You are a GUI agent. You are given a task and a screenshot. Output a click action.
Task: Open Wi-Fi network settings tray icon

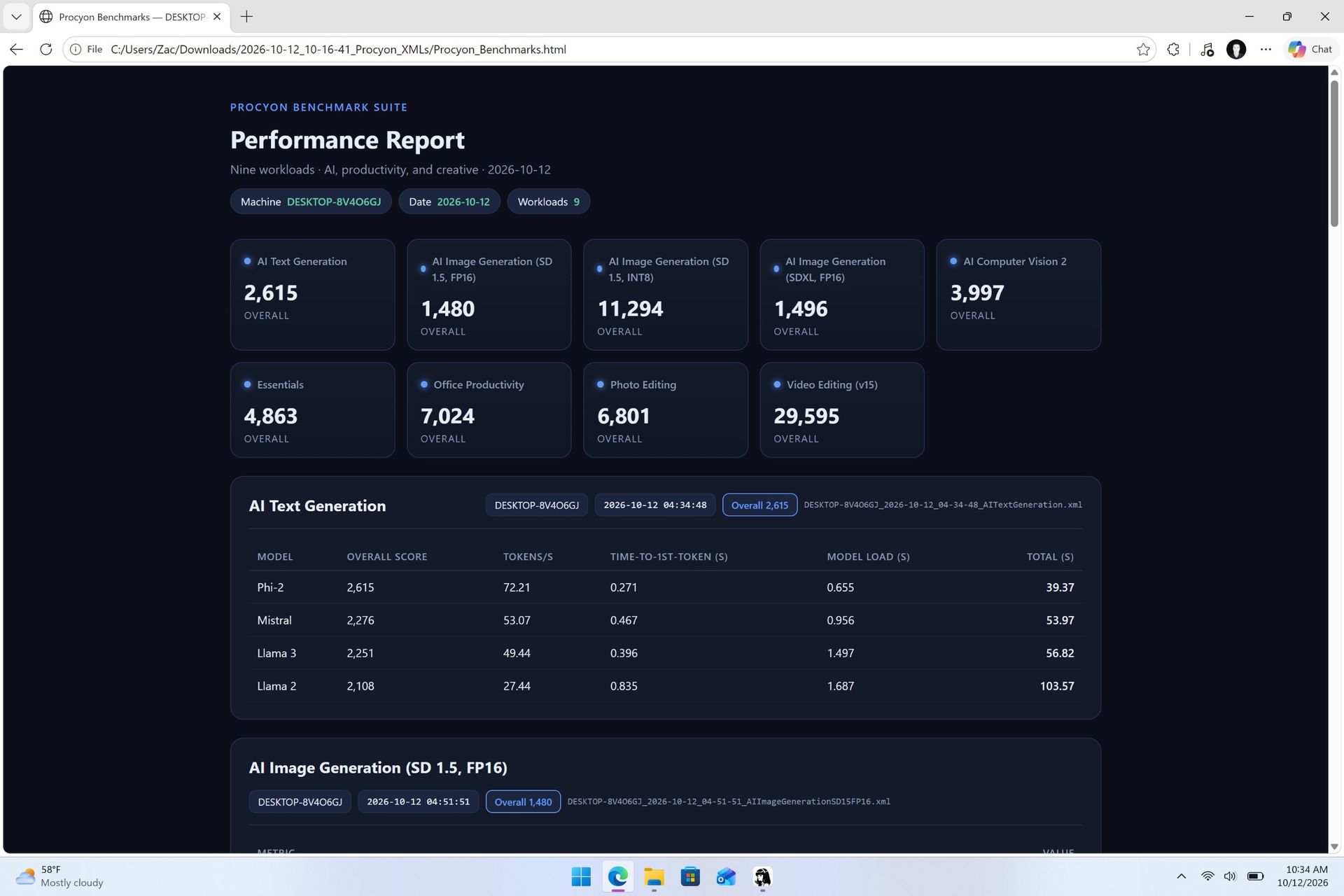tap(1207, 876)
